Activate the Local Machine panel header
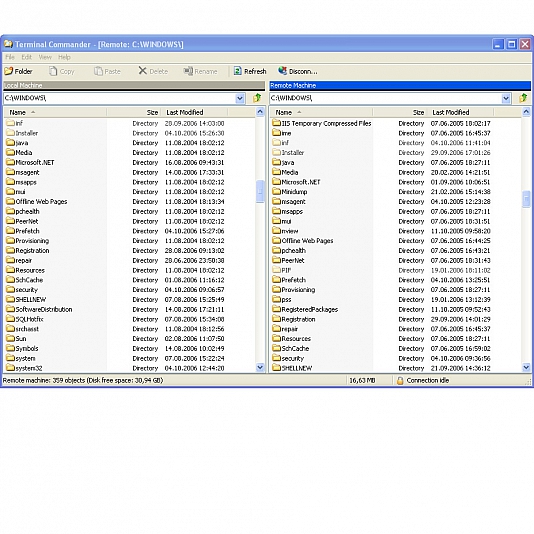Image resolution: width=534 pixels, height=534 pixels. pyautogui.click(x=134, y=85)
